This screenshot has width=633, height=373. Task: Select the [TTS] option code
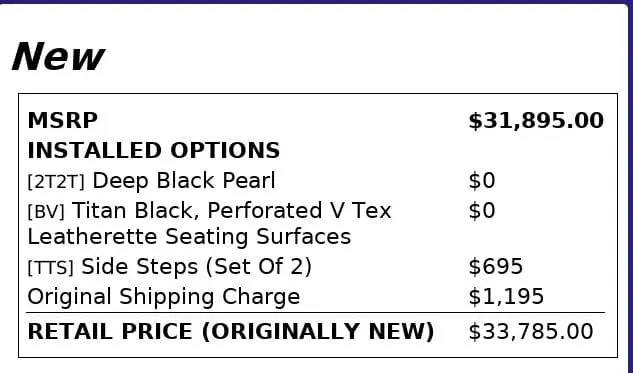pyautogui.click(x=50, y=268)
